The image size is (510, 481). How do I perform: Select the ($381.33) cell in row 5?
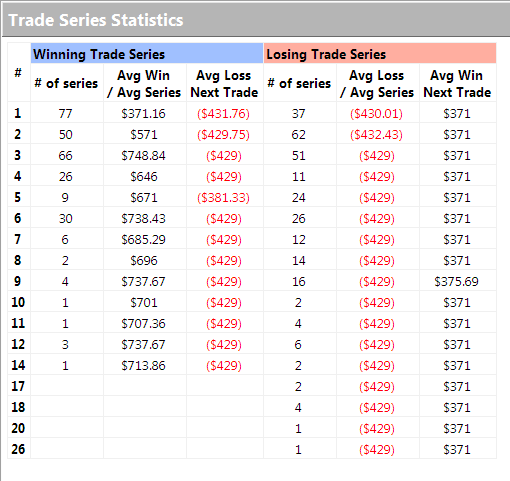click(x=223, y=198)
